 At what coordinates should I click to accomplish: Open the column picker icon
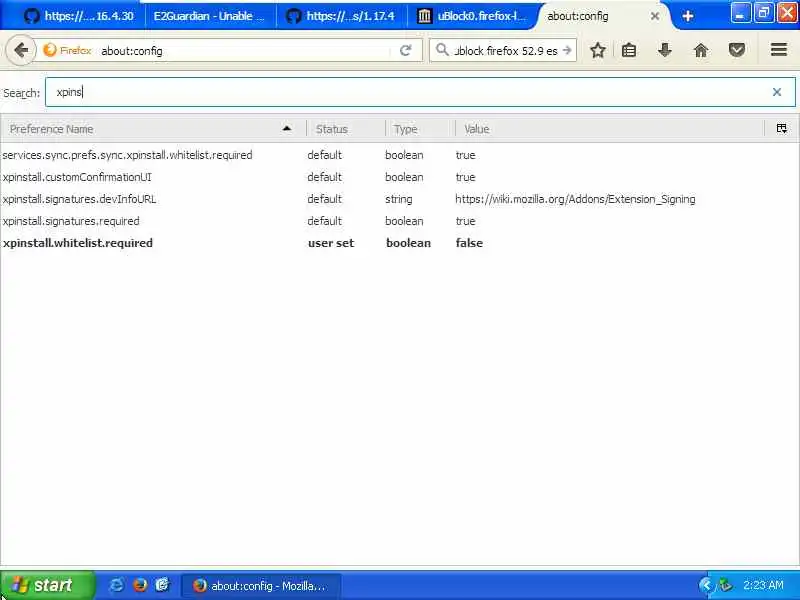(x=782, y=129)
